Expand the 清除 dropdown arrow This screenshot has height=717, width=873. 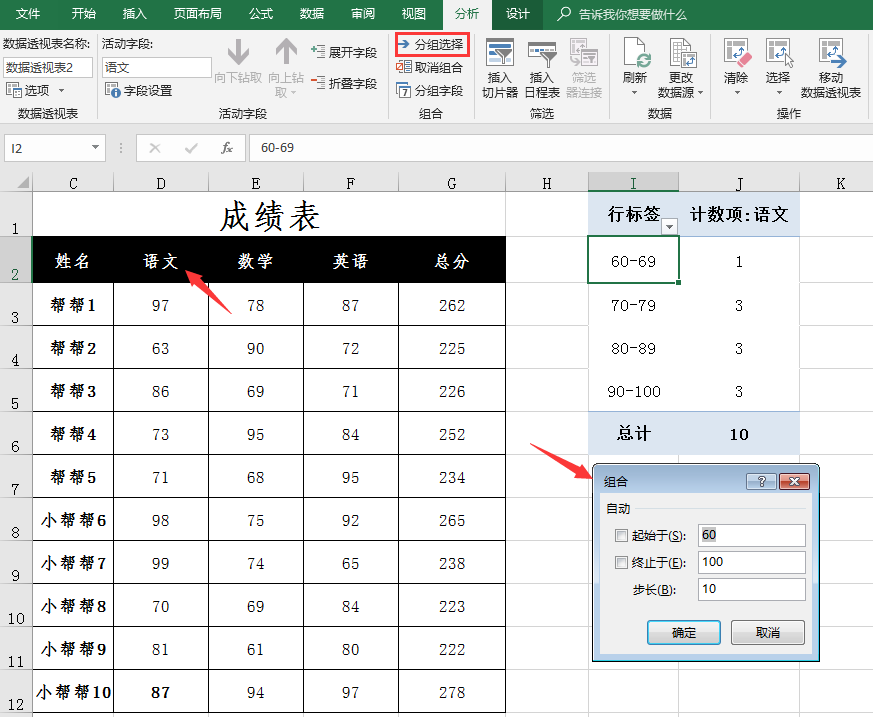(x=737, y=92)
